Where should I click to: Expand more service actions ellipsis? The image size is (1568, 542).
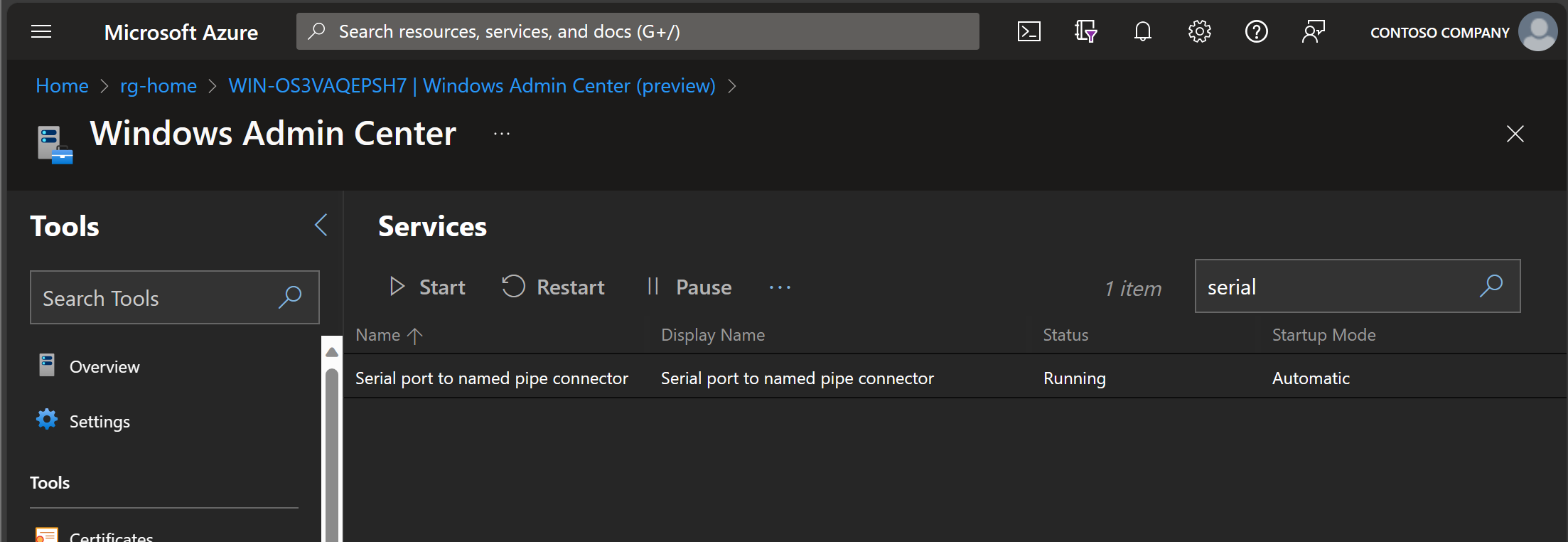pos(780,287)
